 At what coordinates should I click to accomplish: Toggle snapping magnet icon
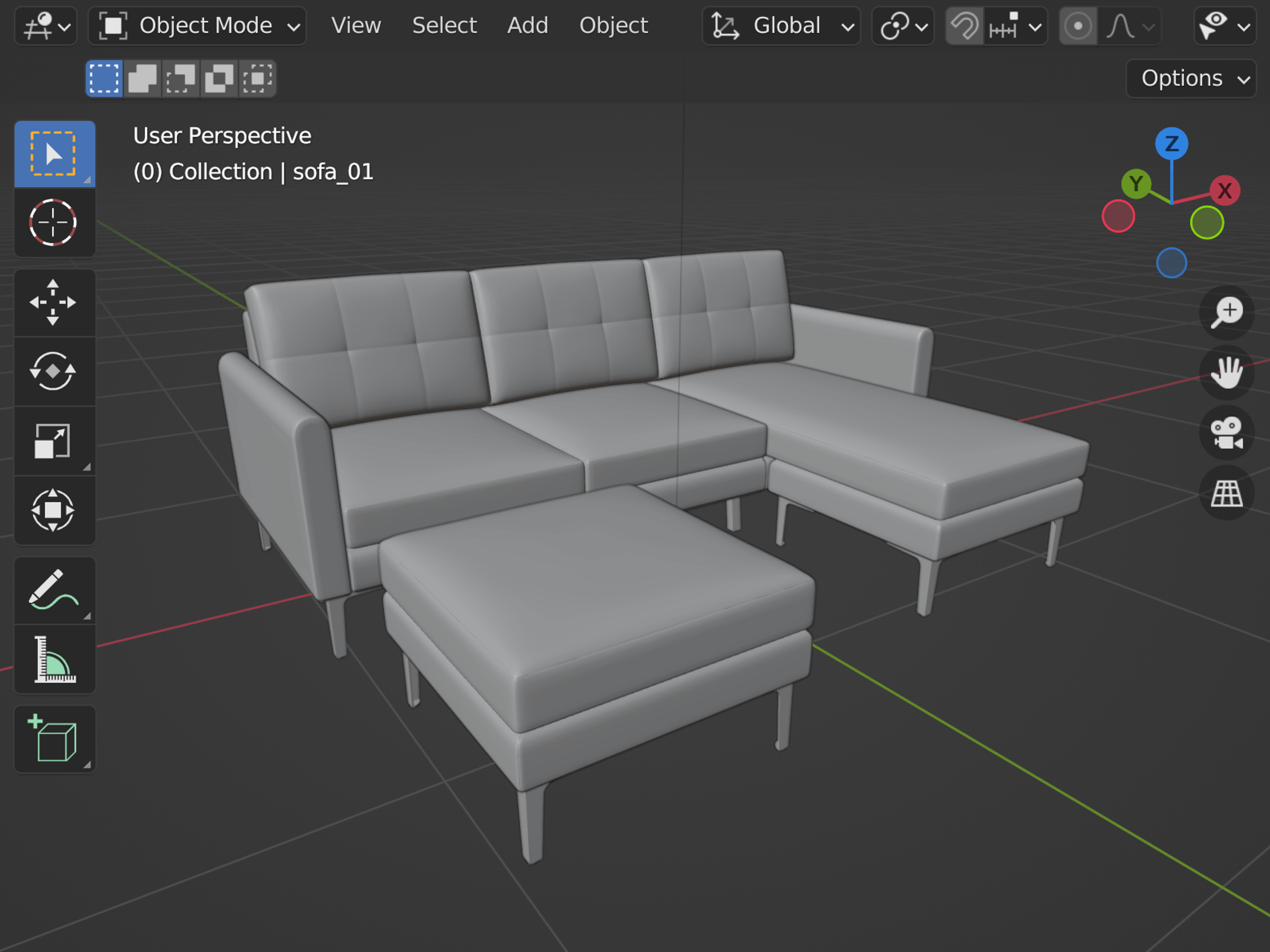pyautogui.click(x=964, y=26)
